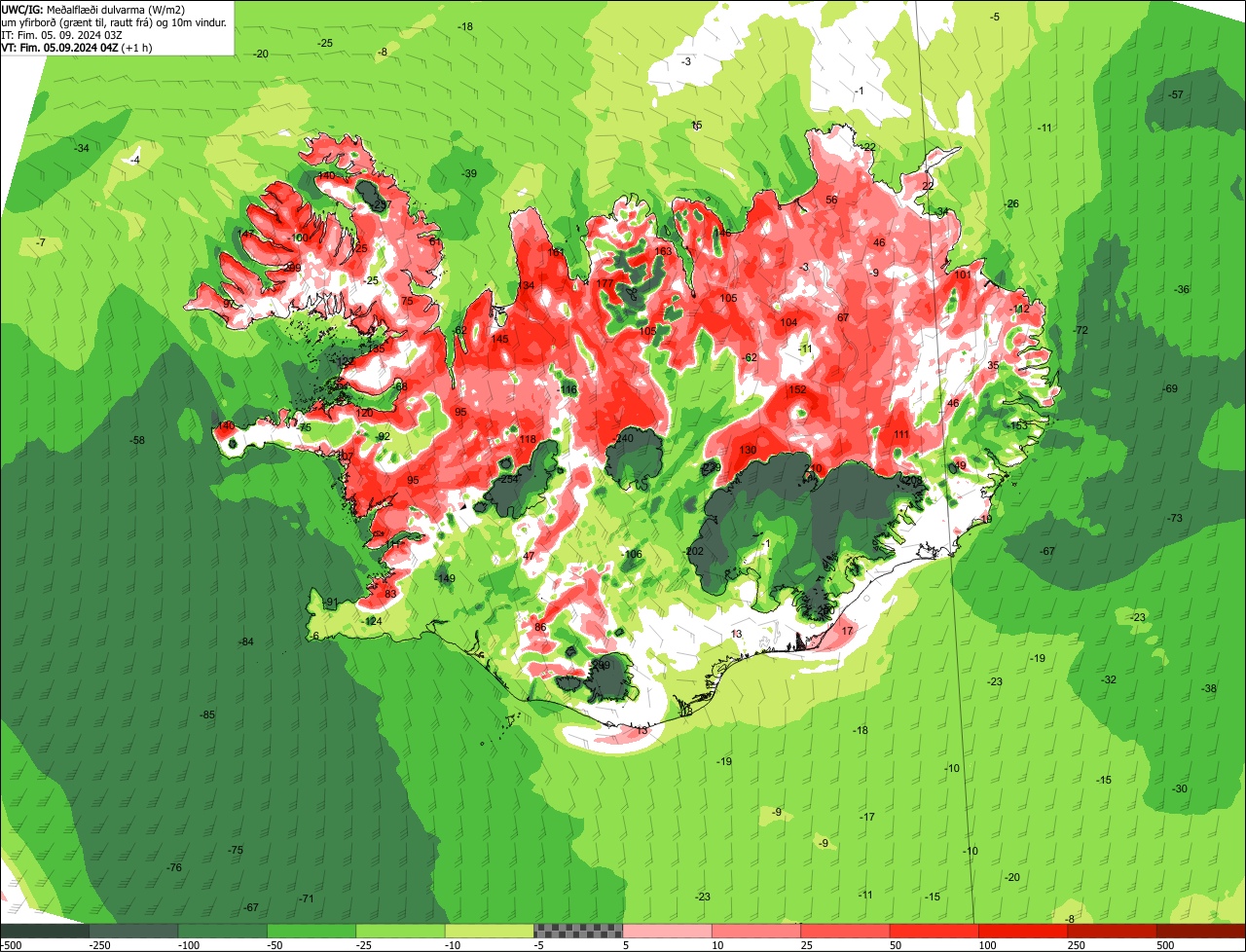Click the '-38' value on the map

coord(1209,689)
